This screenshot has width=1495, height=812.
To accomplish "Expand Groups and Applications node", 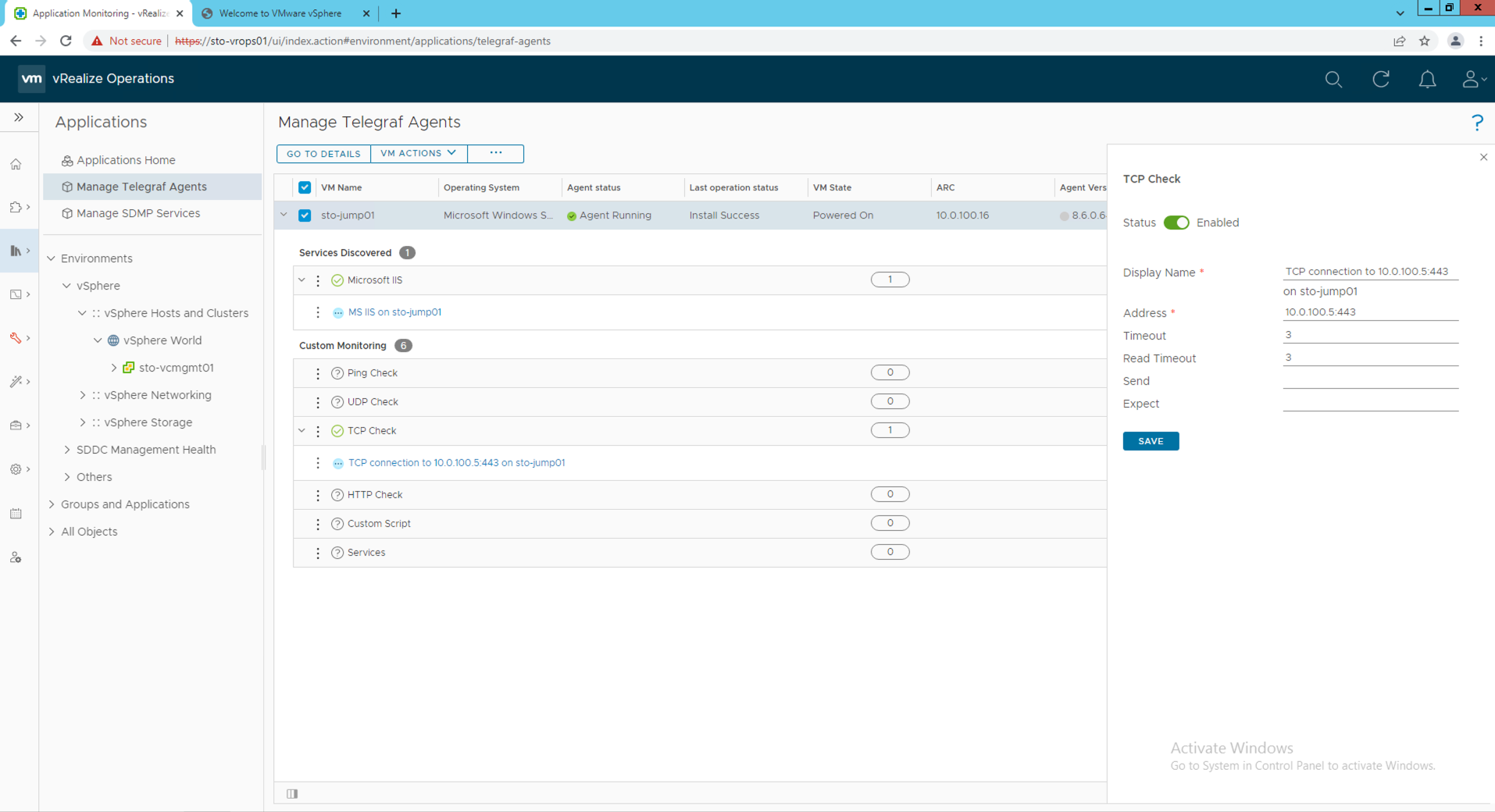I will (52, 504).
